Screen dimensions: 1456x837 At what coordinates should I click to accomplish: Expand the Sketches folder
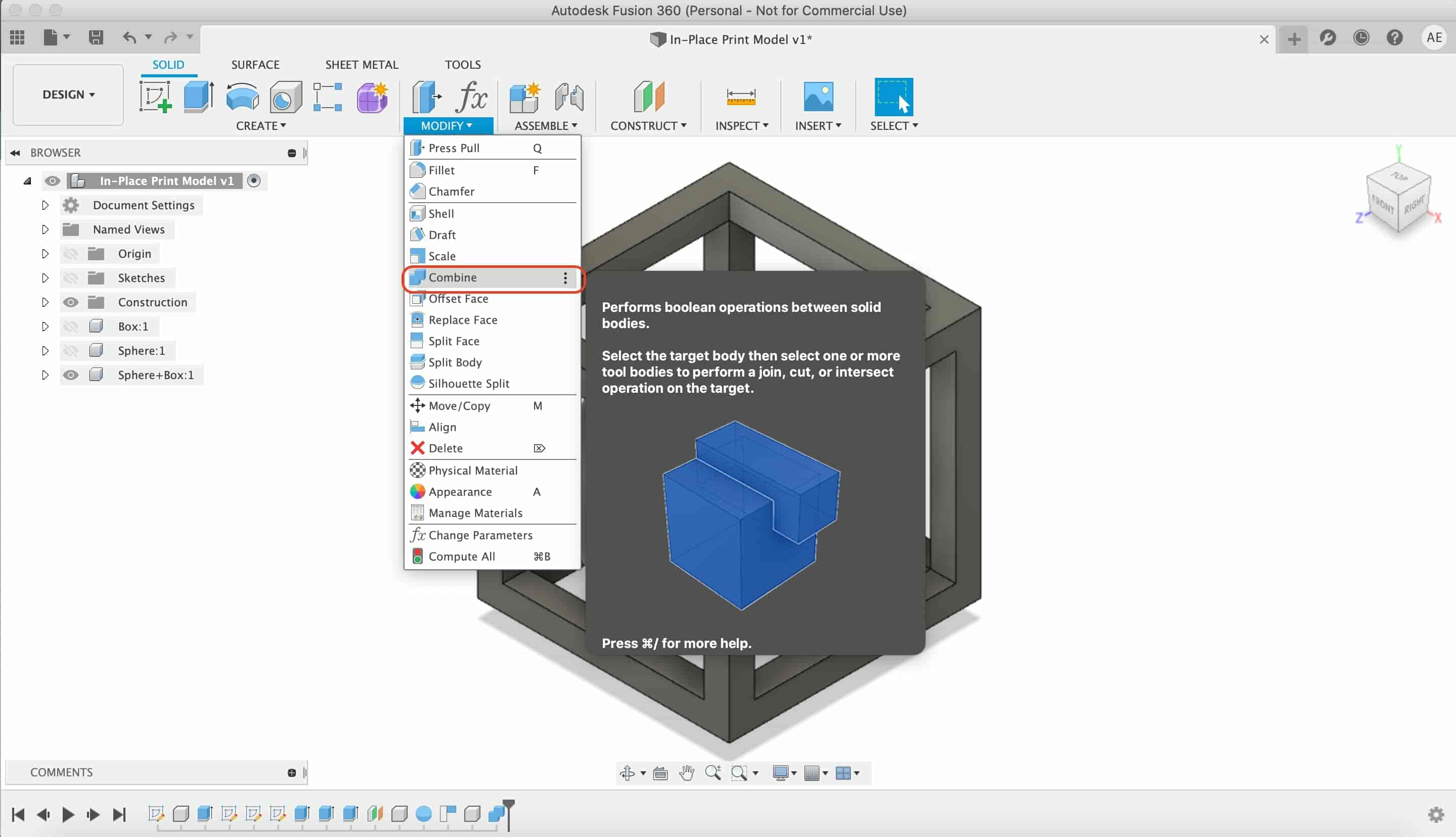tap(44, 277)
